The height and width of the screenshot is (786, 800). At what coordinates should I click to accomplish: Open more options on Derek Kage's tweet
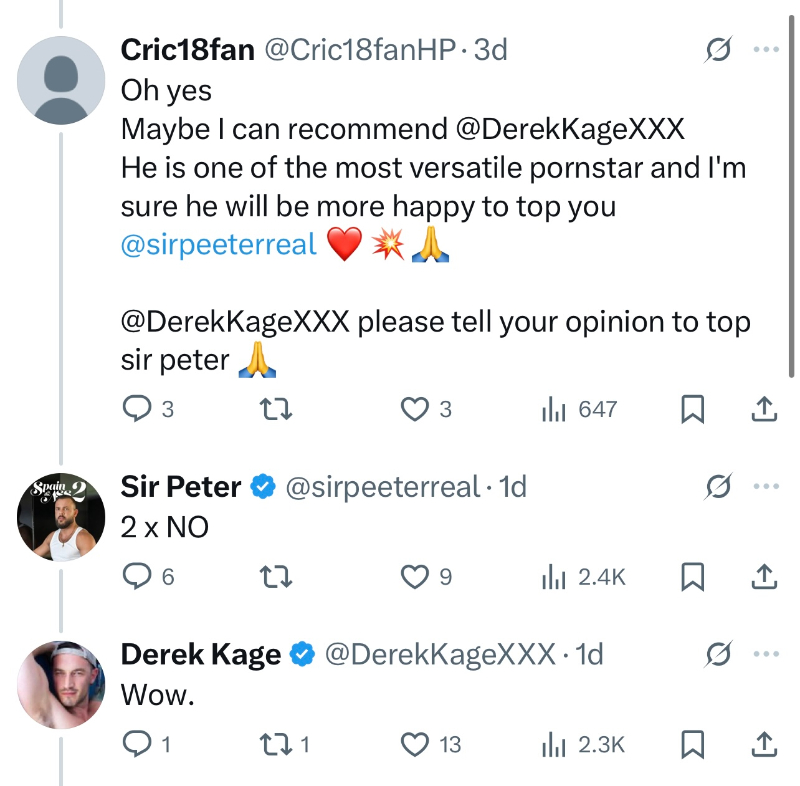(765, 654)
